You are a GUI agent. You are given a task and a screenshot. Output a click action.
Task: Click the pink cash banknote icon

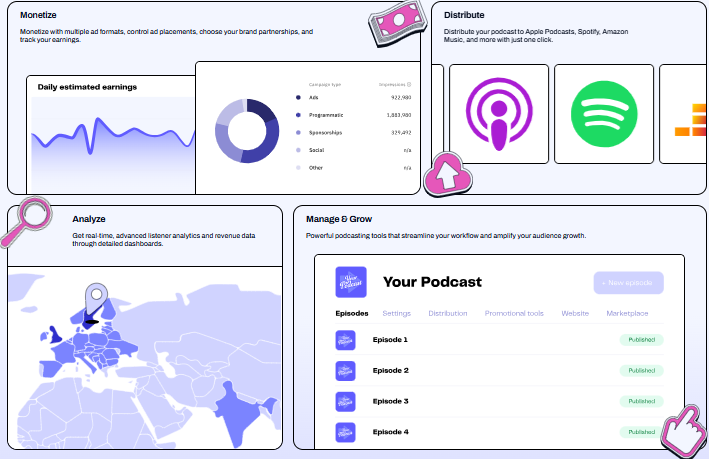click(398, 23)
